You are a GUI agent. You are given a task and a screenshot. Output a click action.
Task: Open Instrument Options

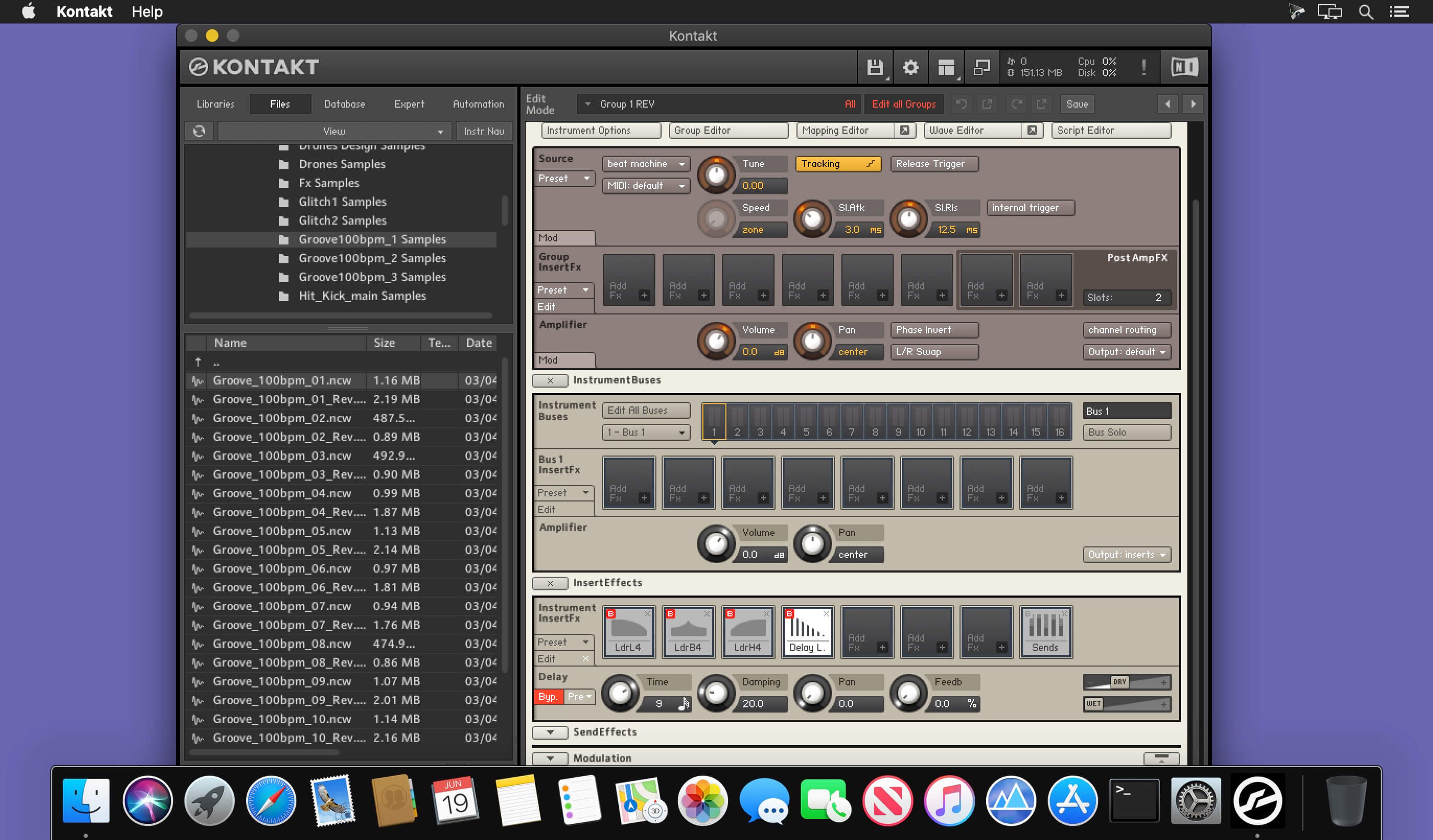(x=601, y=131)
